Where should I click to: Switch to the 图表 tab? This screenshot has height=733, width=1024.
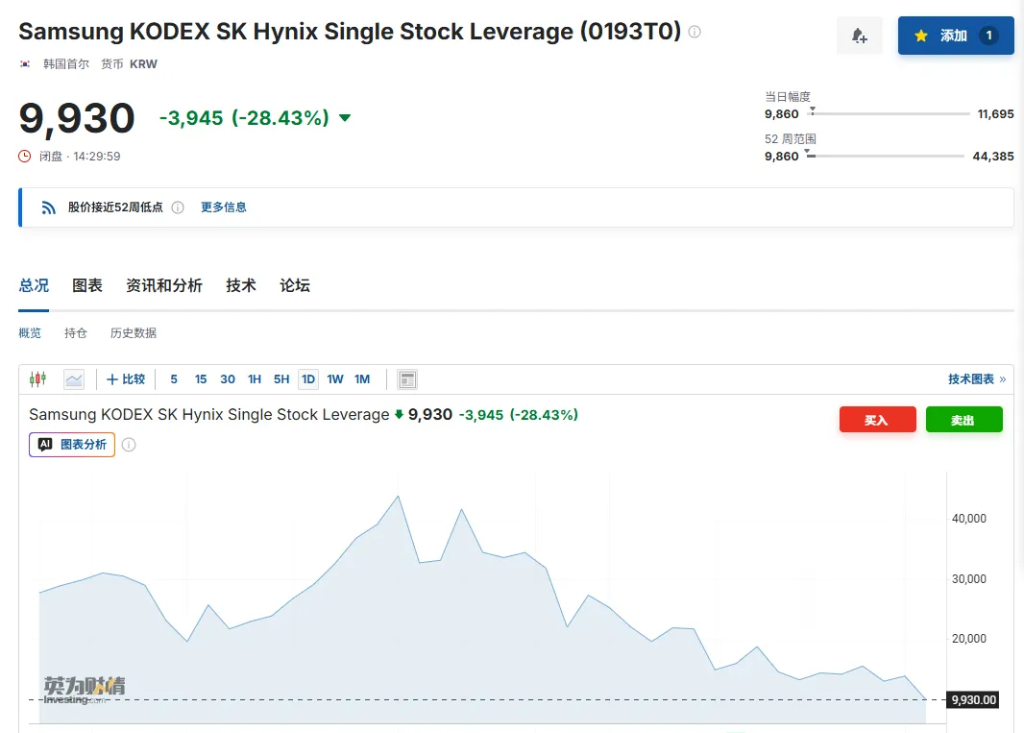click(87, 285)
